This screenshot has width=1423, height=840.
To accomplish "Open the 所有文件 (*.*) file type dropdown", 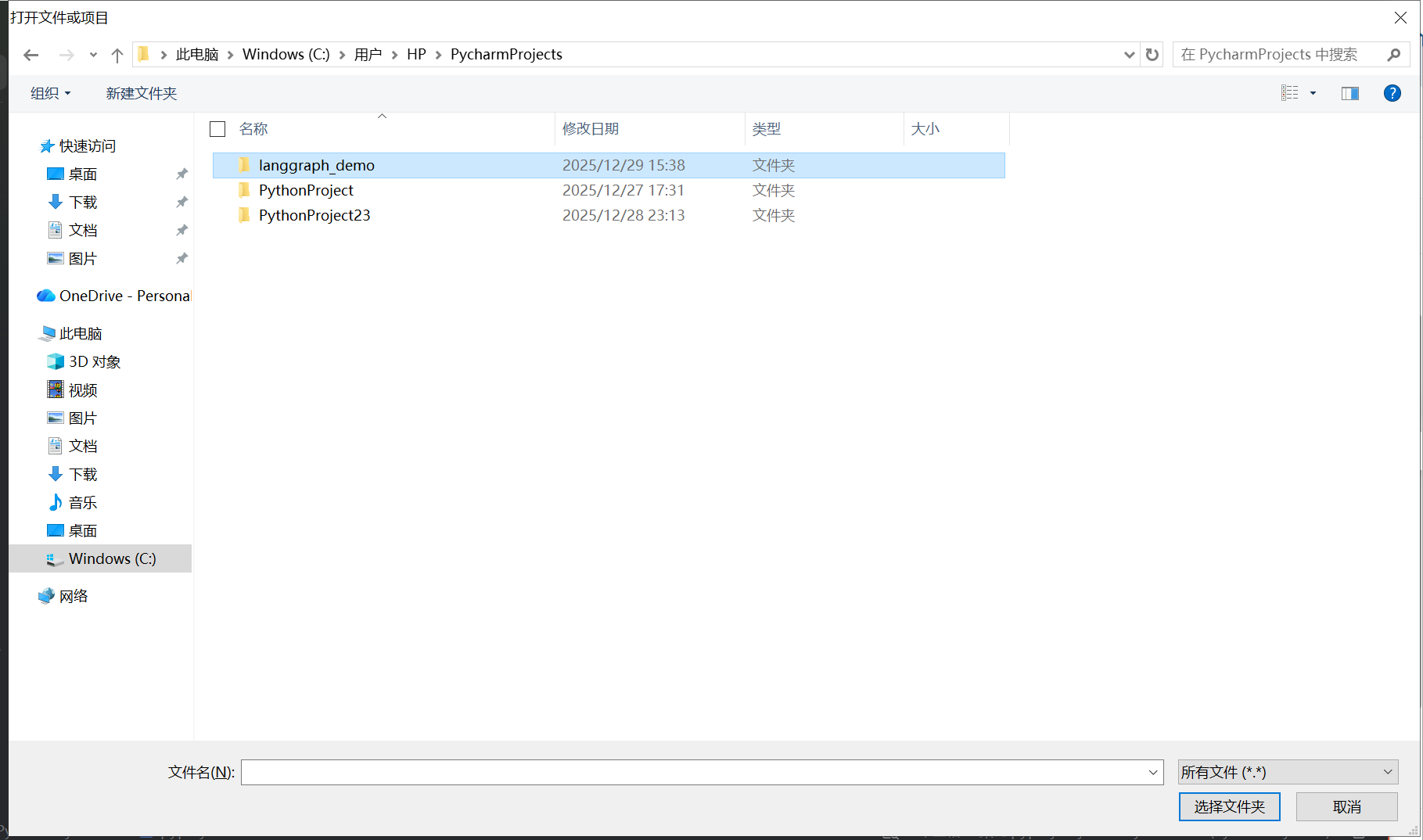I will pyautogui.click(x=1288, y=773).
